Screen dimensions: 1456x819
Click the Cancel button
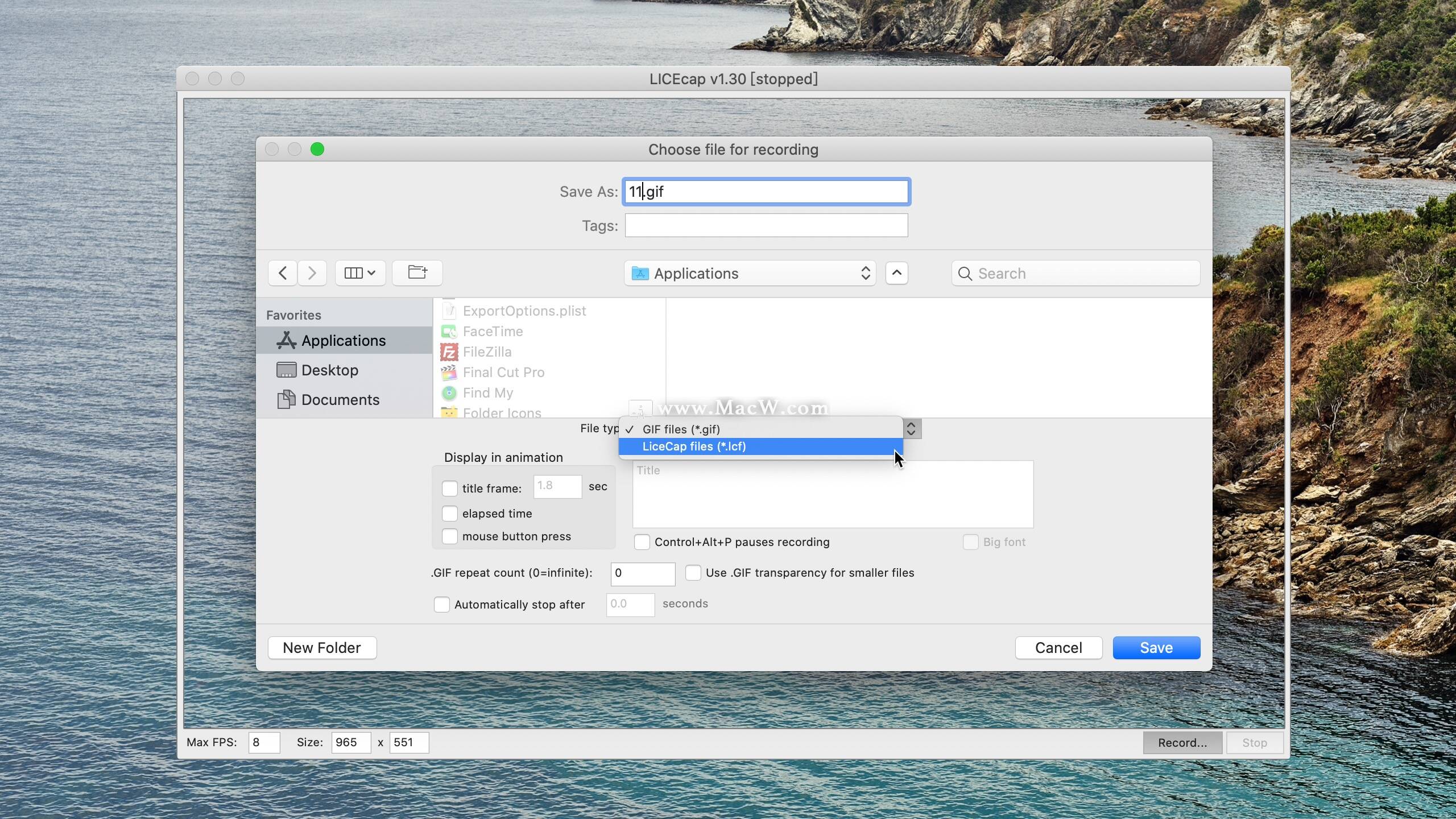[x=1058, y=647]
